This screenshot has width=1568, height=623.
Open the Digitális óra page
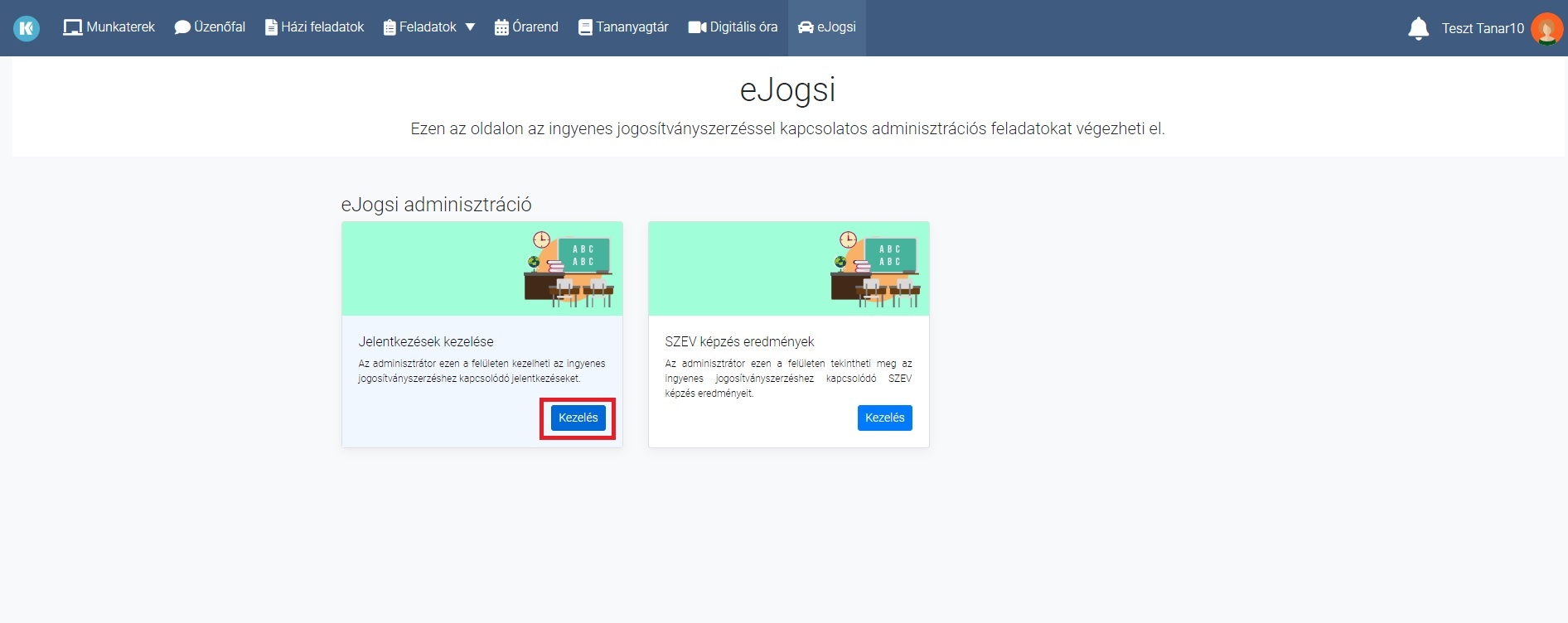click(733, 27)
